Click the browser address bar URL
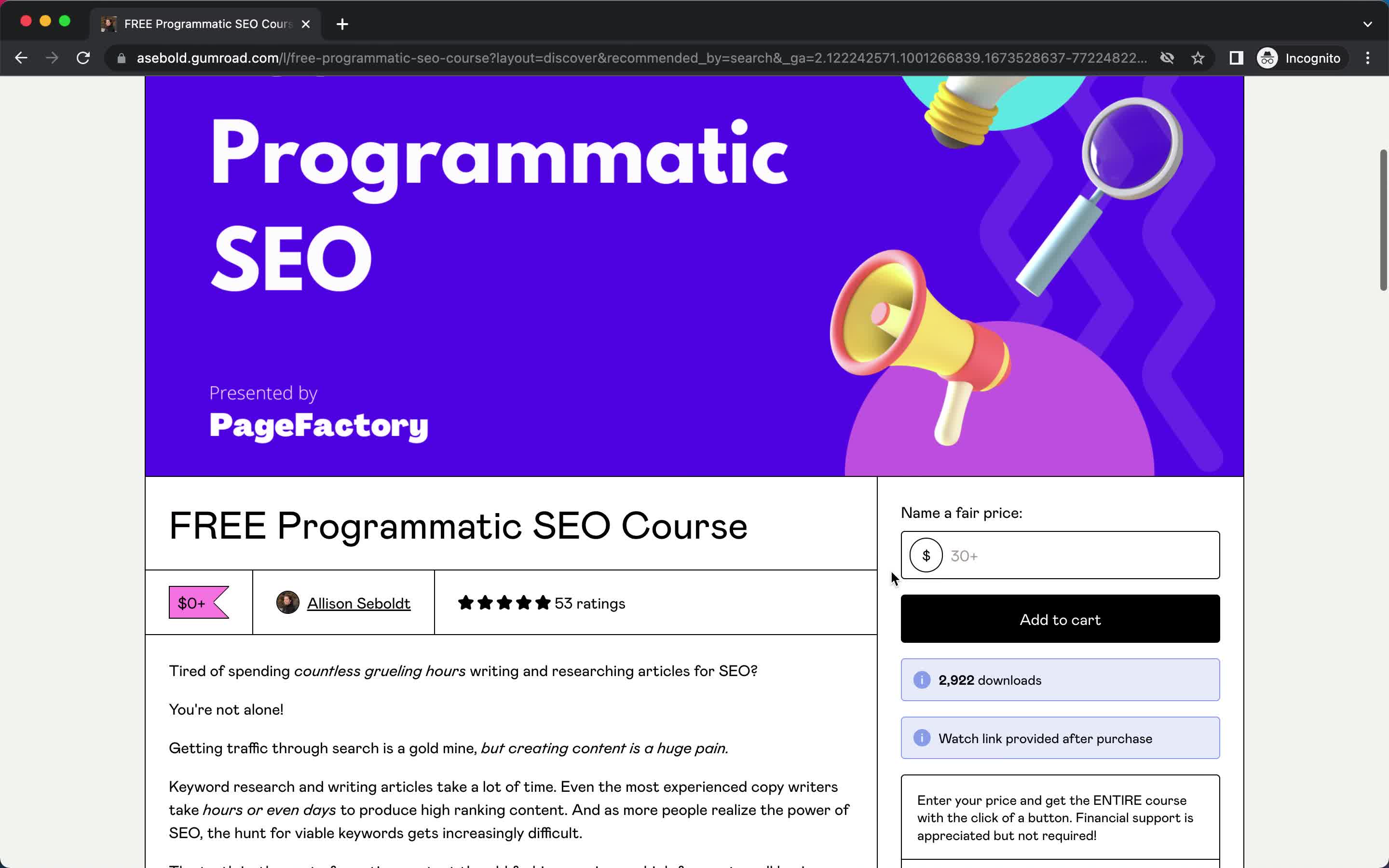1389x868 pixels. click(640, 57)
